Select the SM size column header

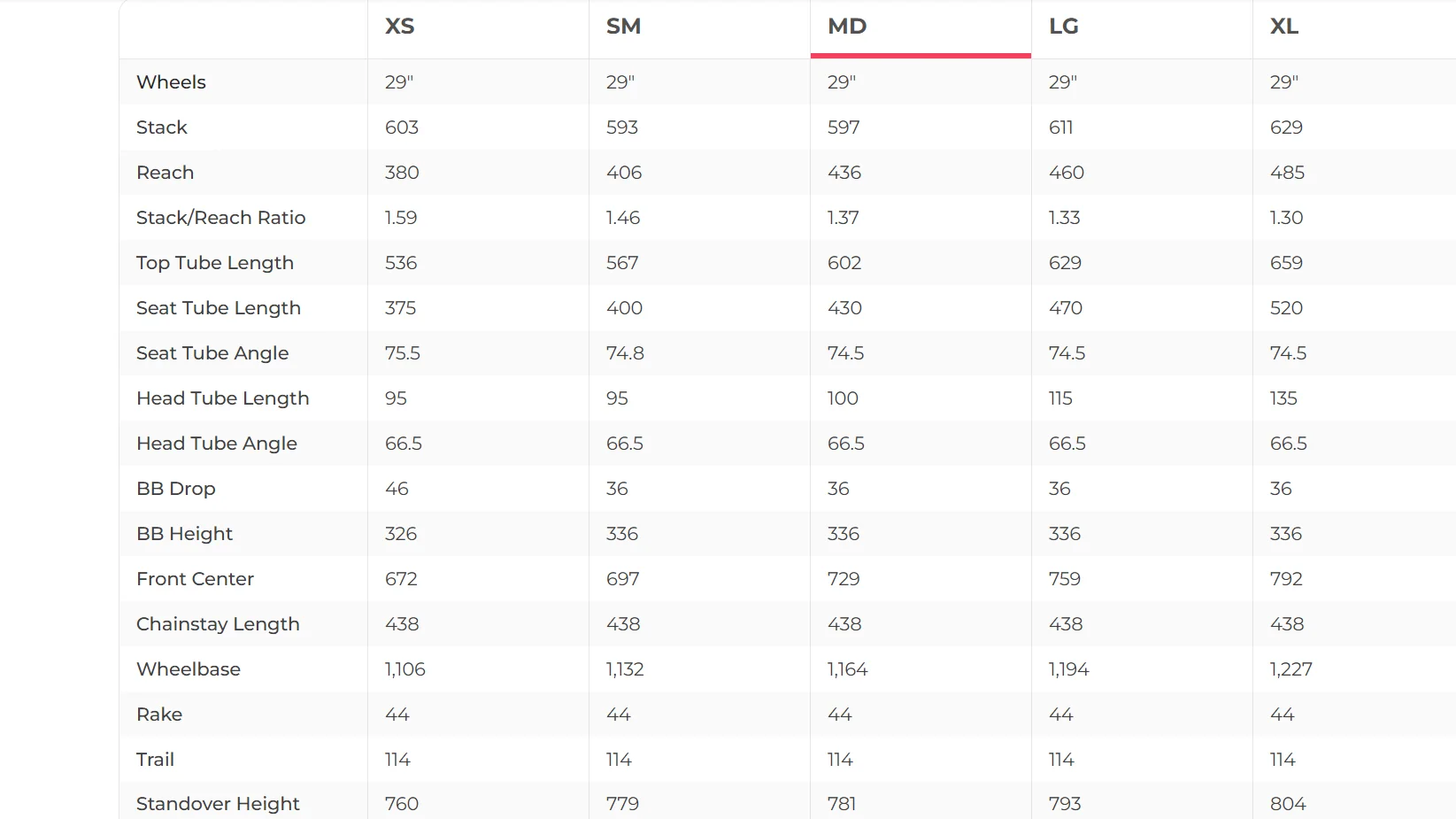click(623, 27)
